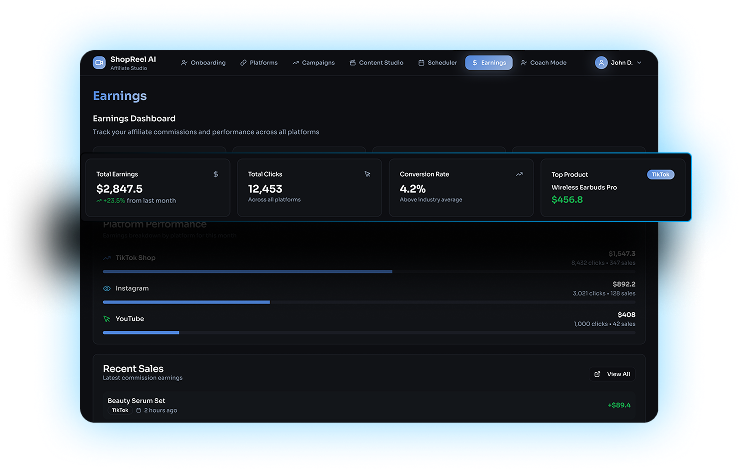Switch to the Platforms tab

[x=259, y=62]
